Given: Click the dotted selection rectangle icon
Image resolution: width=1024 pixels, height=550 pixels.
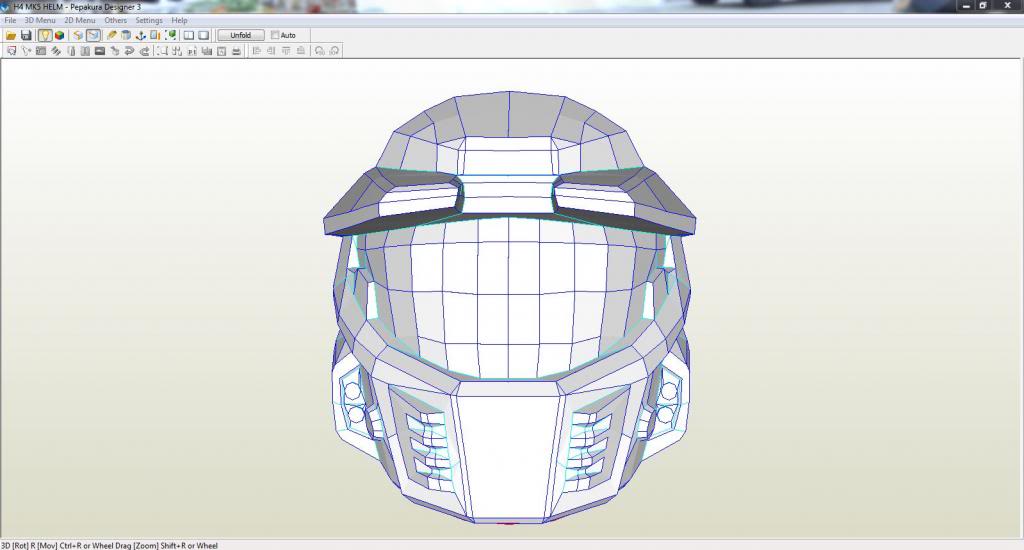Looking at the screenshot, I should (161, 51).
